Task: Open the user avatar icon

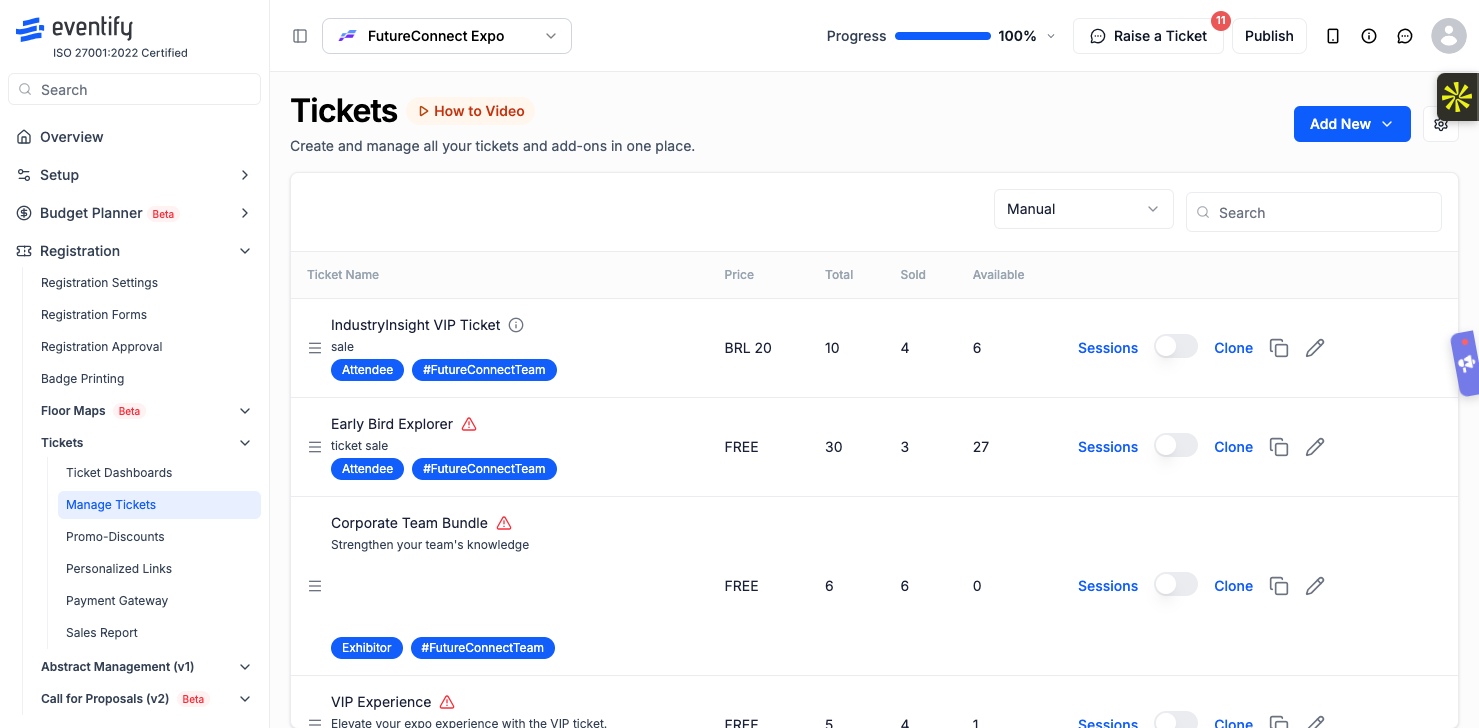Action: pyautogui.click(x=1449, y=36)
